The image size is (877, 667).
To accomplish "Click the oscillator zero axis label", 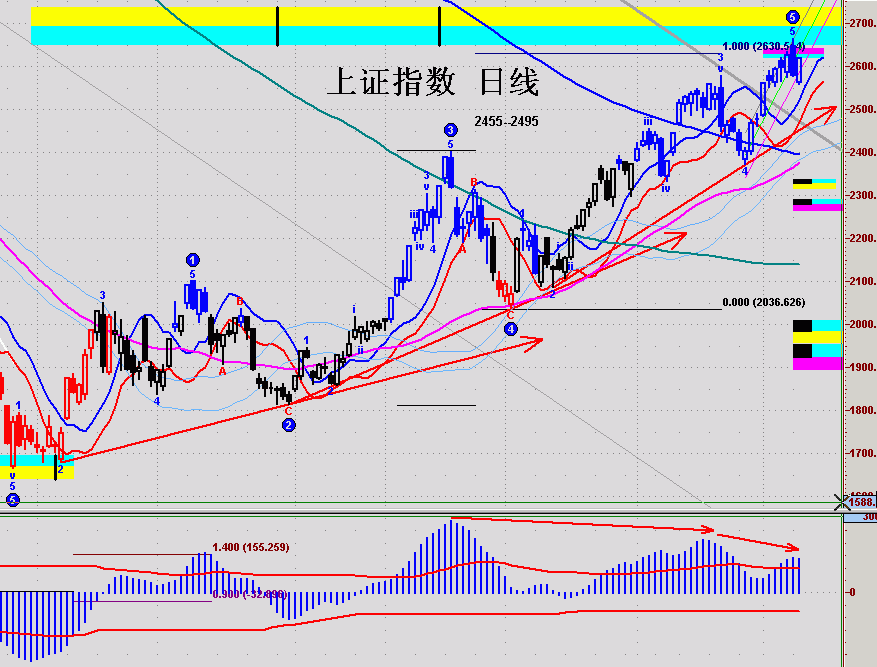I will pyautogui.click(x=852, y=592).
